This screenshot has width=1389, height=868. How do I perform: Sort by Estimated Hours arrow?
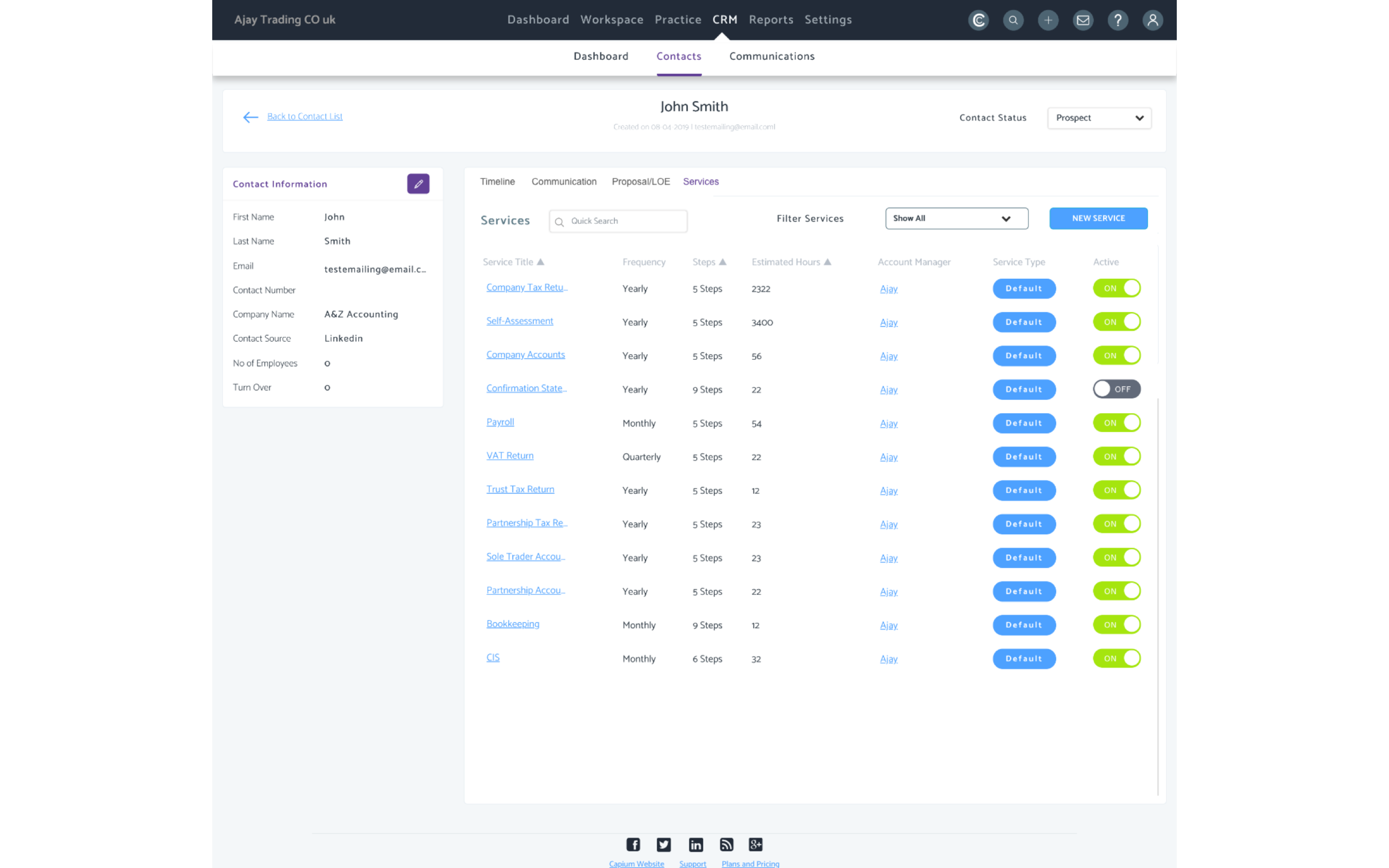[827, 262]
